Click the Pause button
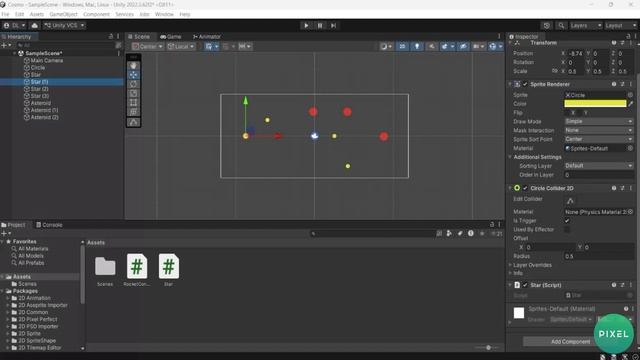 tap(320, 25)
